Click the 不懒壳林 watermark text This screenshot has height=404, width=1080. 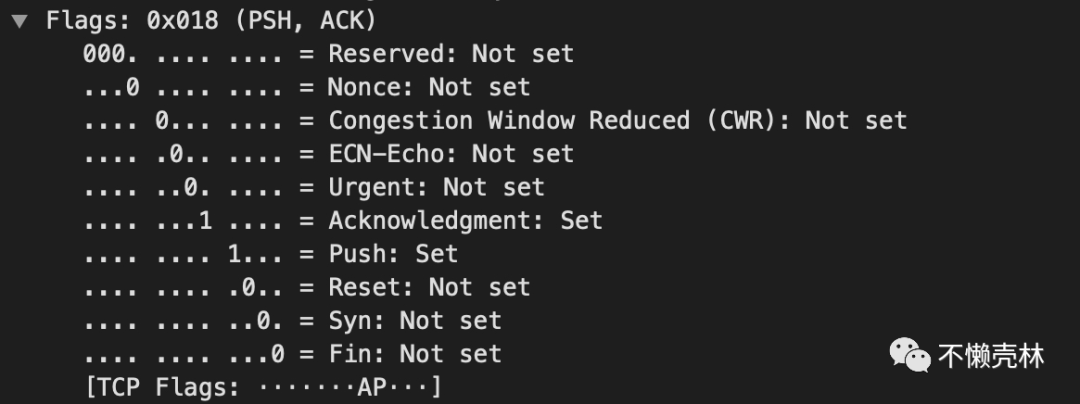[991, 357]
